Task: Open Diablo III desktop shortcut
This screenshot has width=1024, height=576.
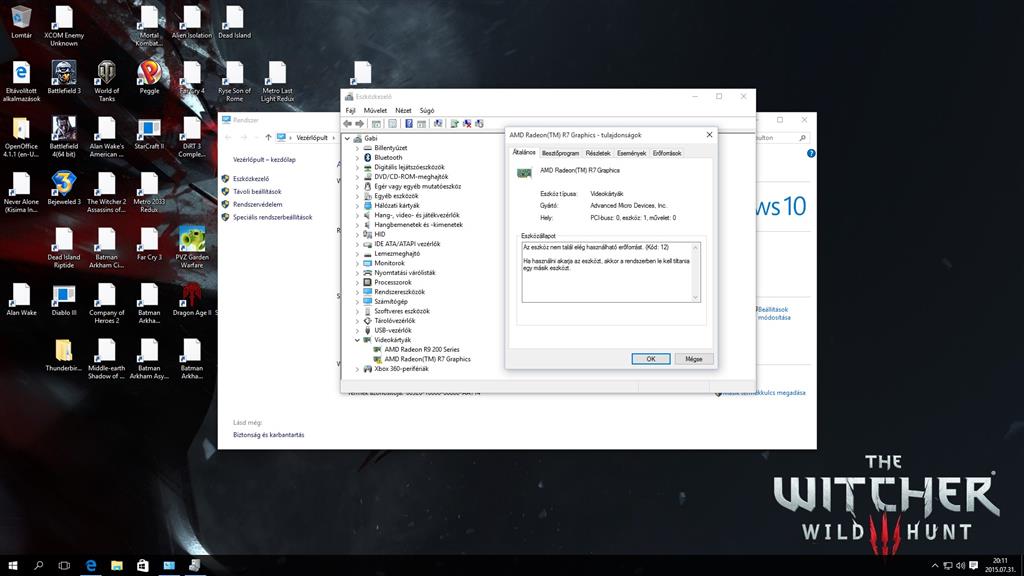Action: pos(64,300)
